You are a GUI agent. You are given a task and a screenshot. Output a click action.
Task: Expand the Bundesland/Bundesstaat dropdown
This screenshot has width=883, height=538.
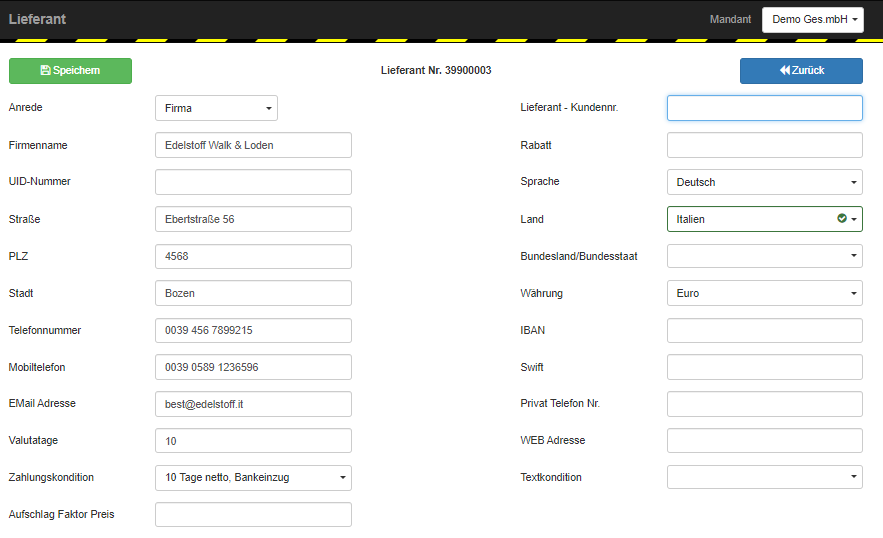coord(764,256)
